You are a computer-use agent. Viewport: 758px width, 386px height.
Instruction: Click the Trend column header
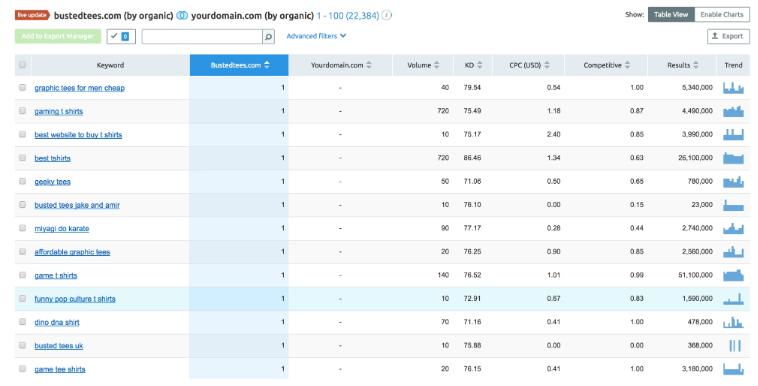tap(733, 65)
